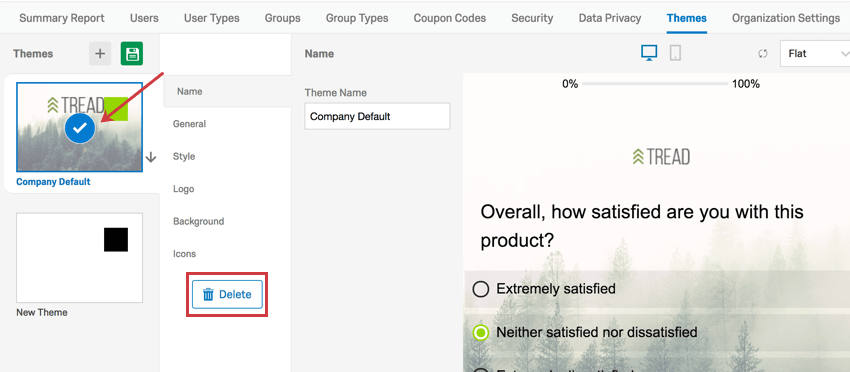Image resolution: width=850 pixels, height=372 pixels.
Task: Switch to desktop preview icon
Action: 649,53
